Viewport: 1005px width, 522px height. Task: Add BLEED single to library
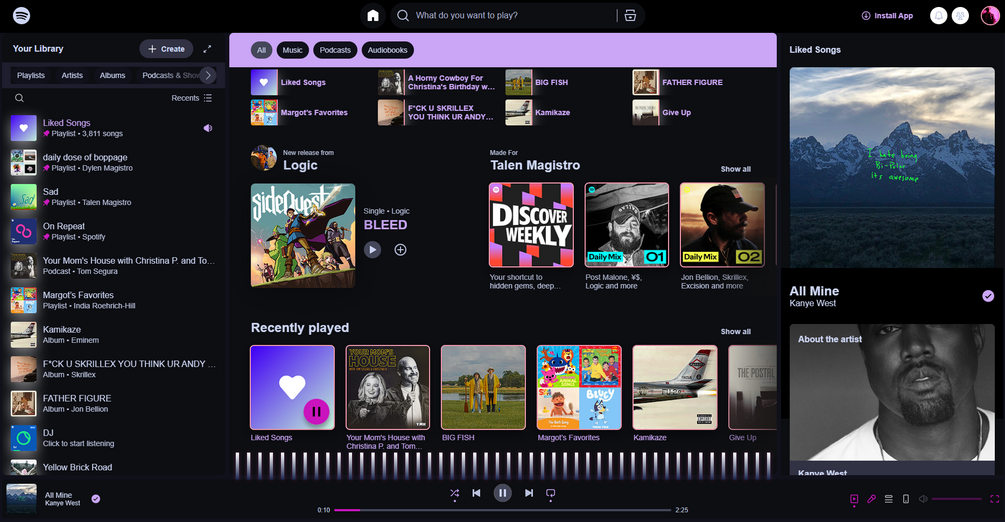401,249
